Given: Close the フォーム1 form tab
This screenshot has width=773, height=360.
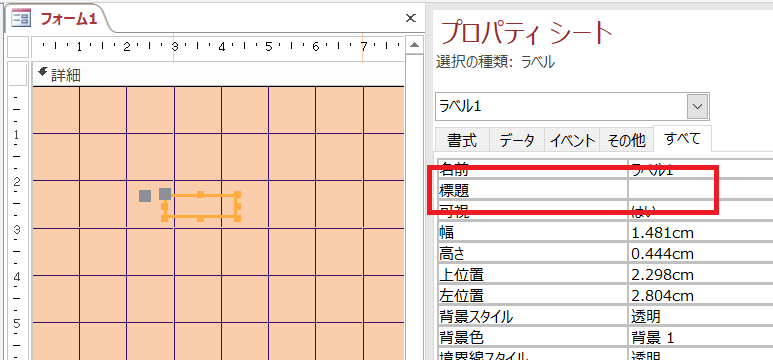Looking at the screenshot, I should pos(410,18).
